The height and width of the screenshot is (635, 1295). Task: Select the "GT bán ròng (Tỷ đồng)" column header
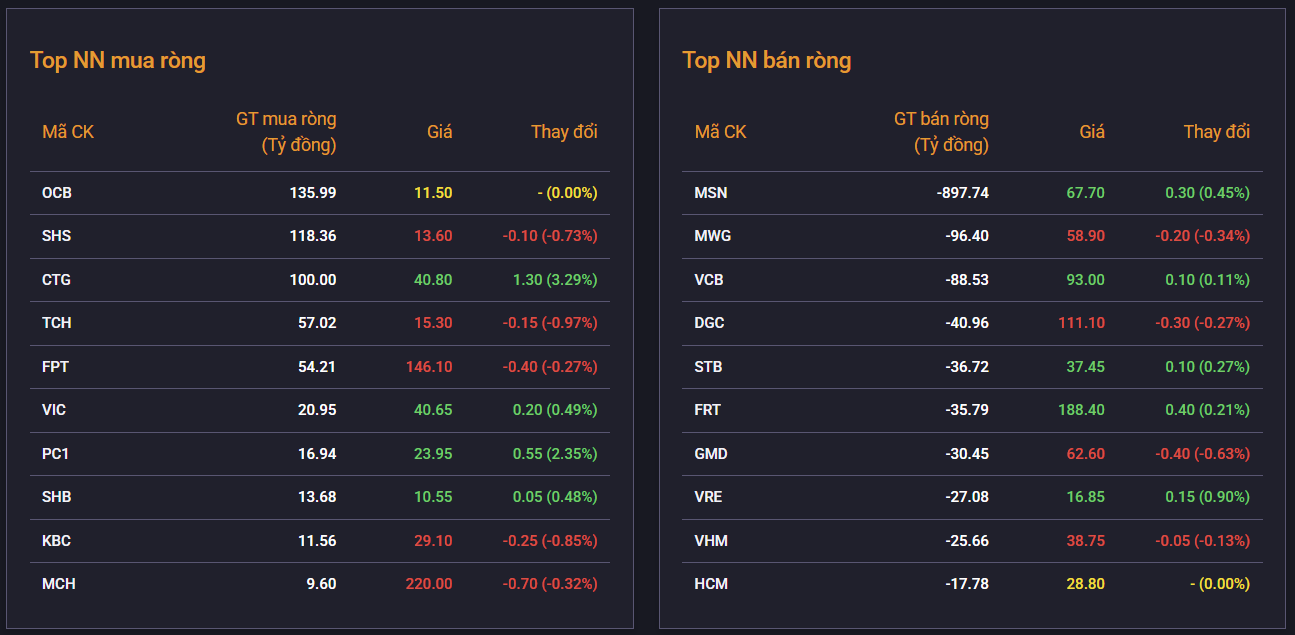click(x=941, y=132)
